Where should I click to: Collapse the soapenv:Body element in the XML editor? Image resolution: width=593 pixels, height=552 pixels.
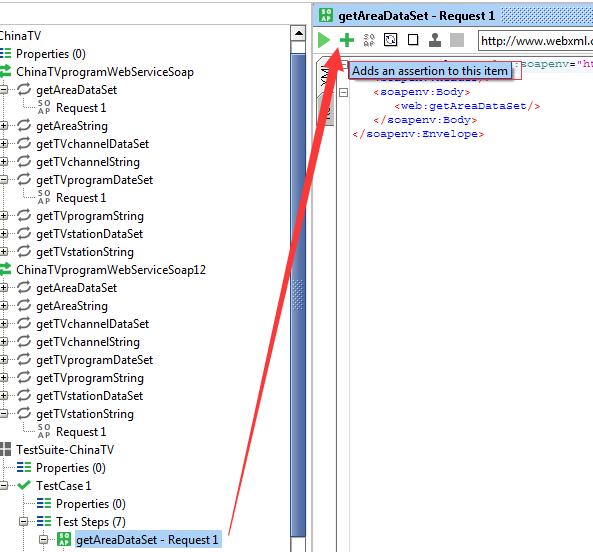point(343,92)
